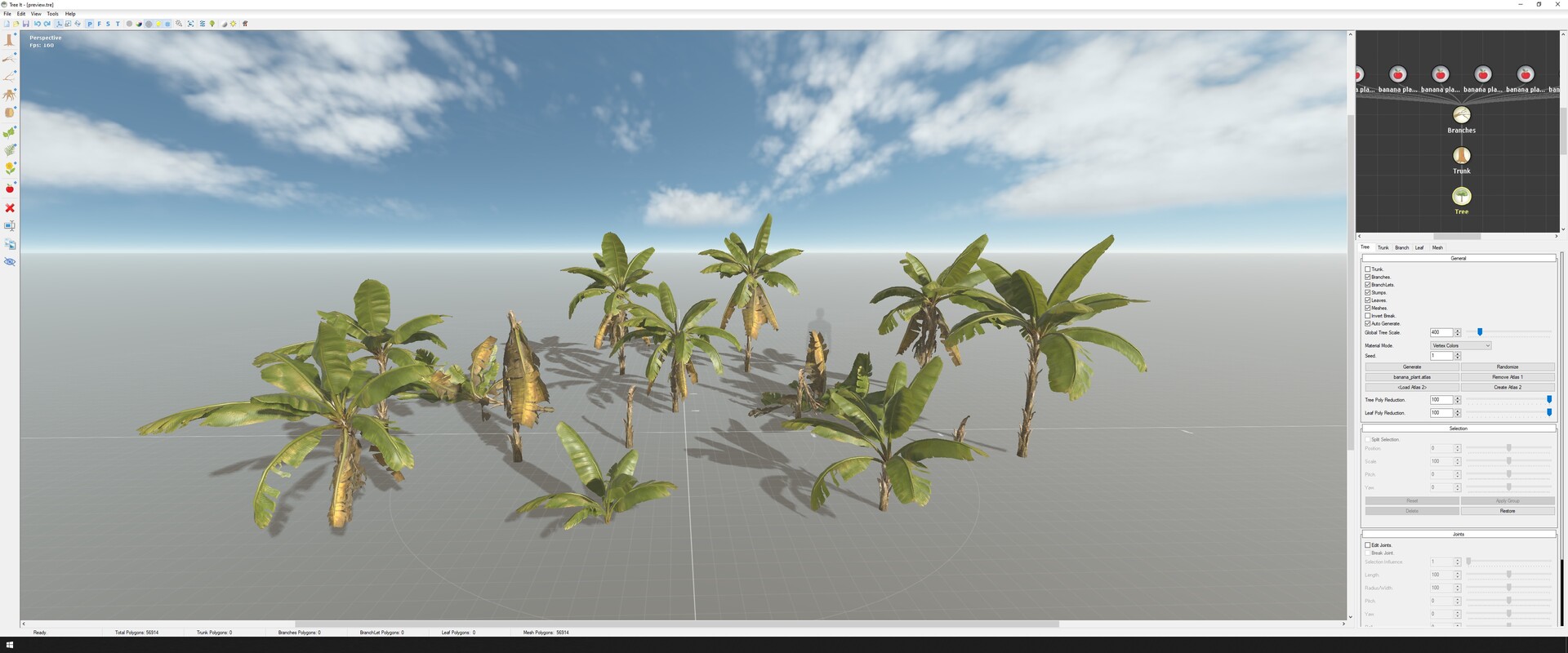The height and width of the screenshot is (653, 1568).
Task: Click the banana_plant.atlas button
Action: coord(1412,377)
